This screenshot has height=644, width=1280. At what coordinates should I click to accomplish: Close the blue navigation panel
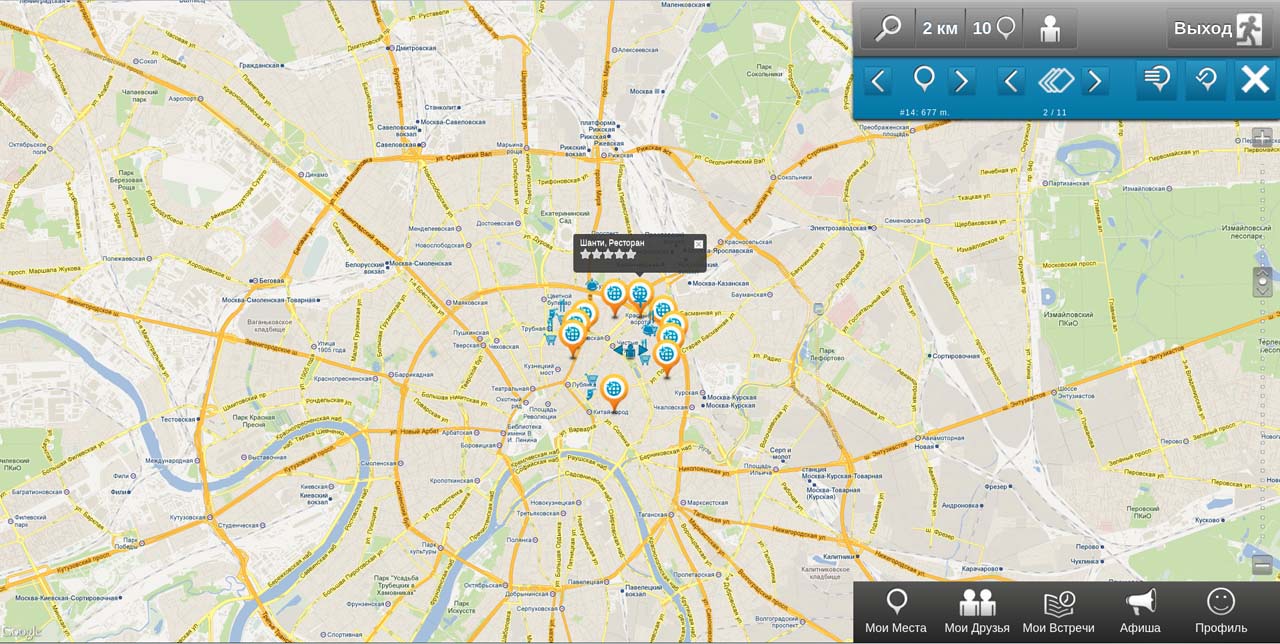click(1255, 80)
